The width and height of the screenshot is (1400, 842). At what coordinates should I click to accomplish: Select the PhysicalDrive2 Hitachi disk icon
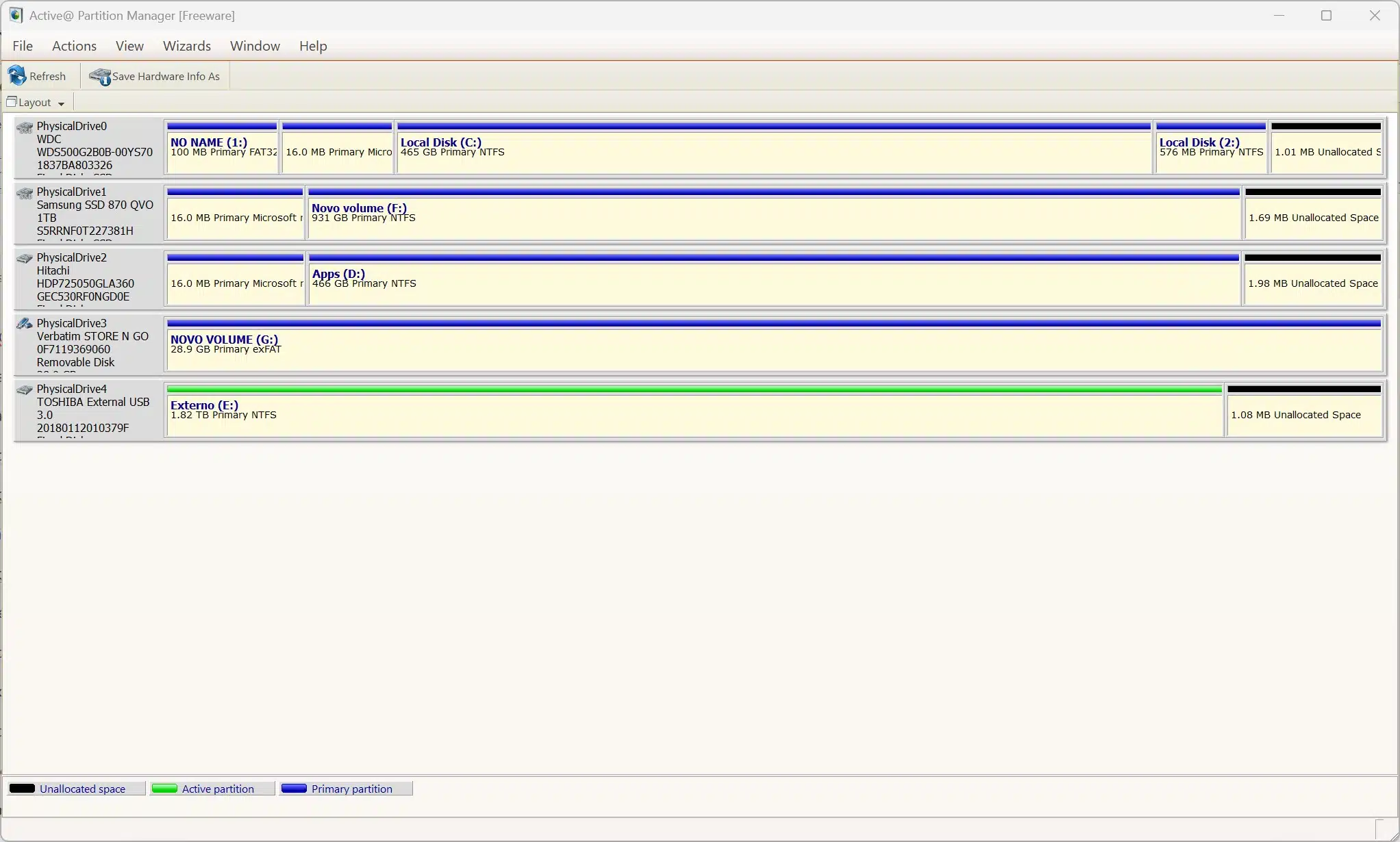(x=25, y=258)
